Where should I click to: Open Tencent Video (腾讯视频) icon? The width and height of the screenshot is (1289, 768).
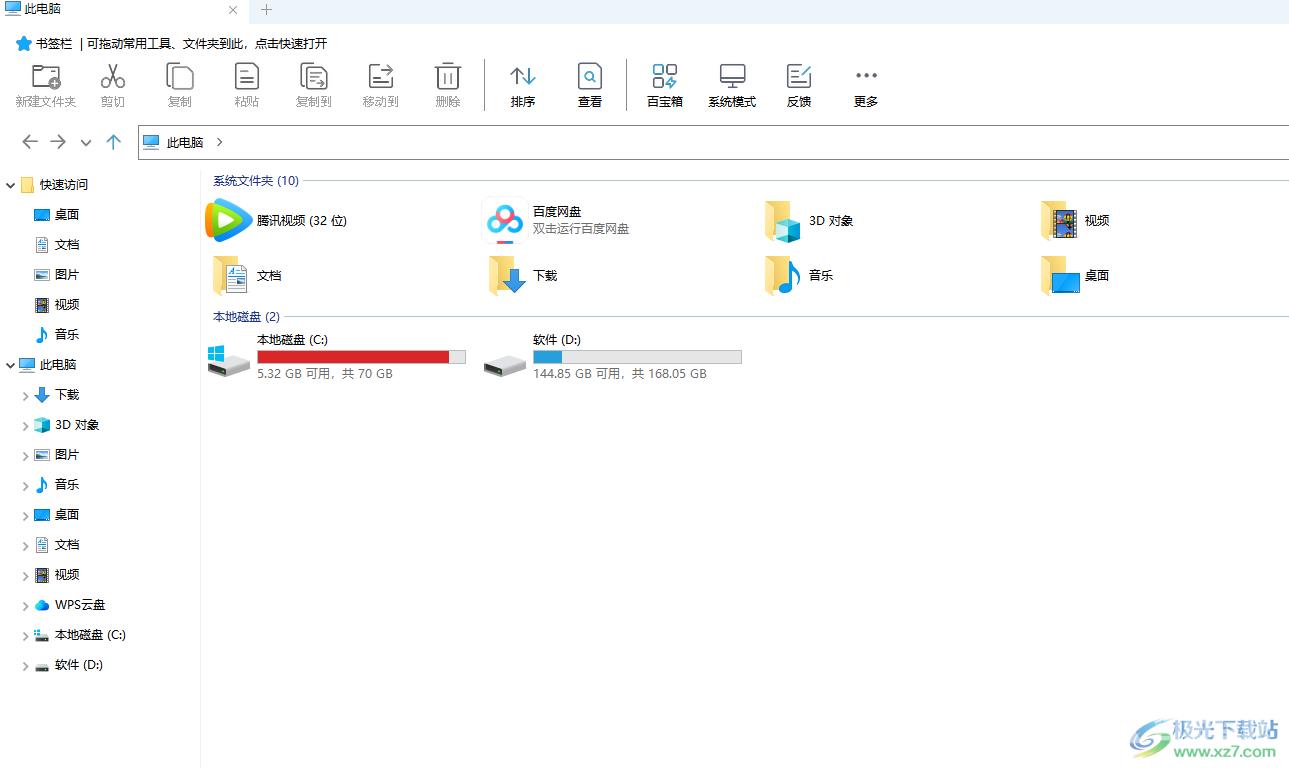coord(229,220)
